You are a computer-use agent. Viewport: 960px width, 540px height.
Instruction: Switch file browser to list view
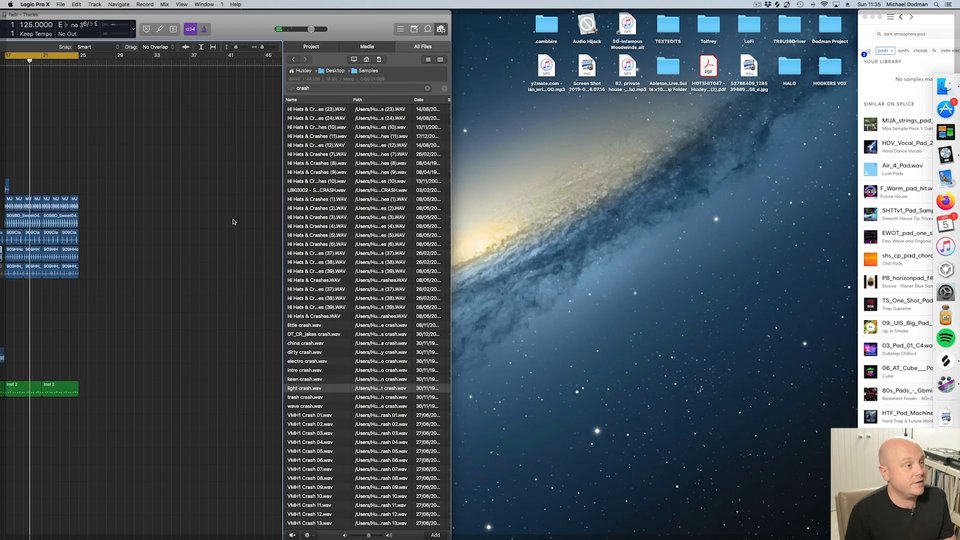(x=428, y=59)
